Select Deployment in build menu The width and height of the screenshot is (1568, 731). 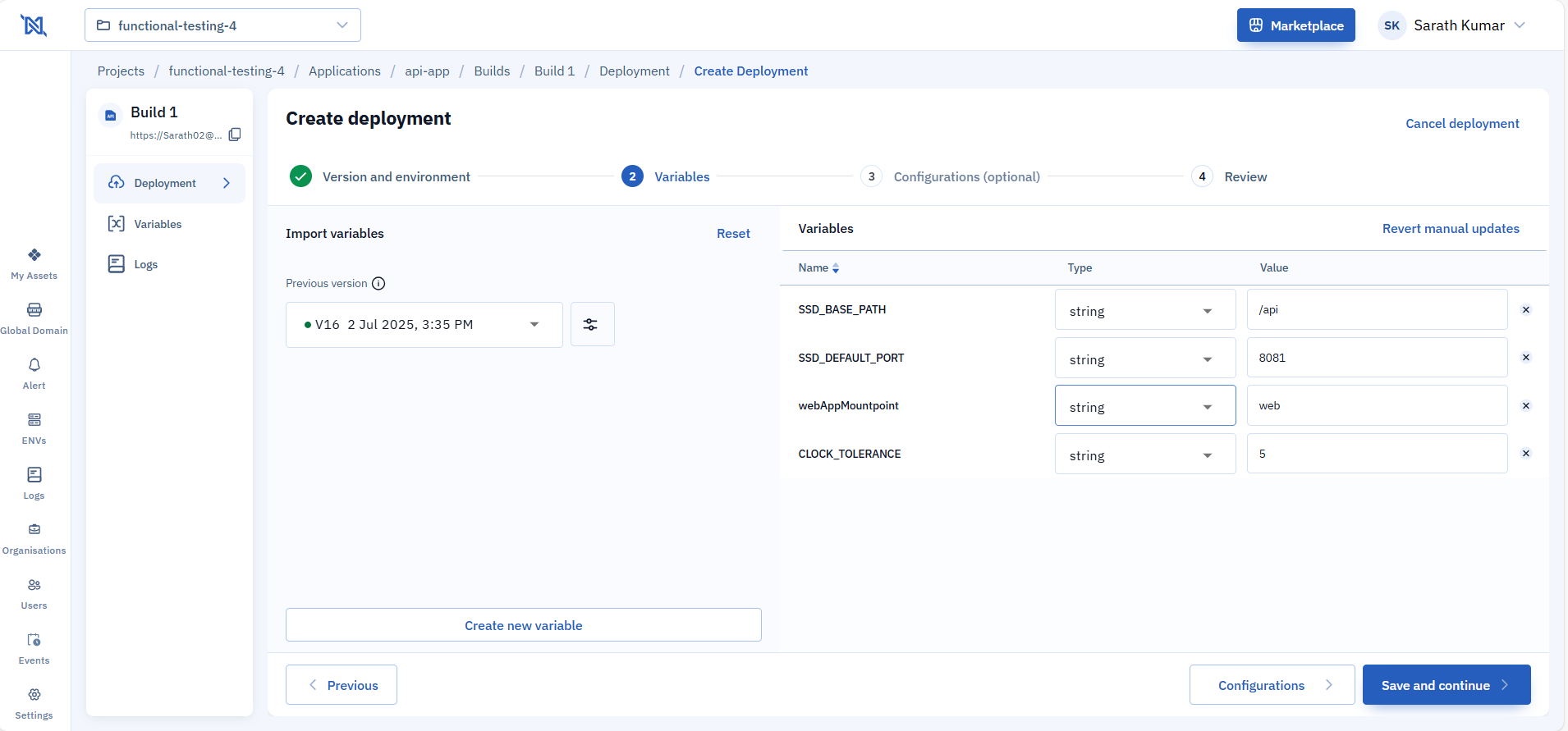(169, 183)
